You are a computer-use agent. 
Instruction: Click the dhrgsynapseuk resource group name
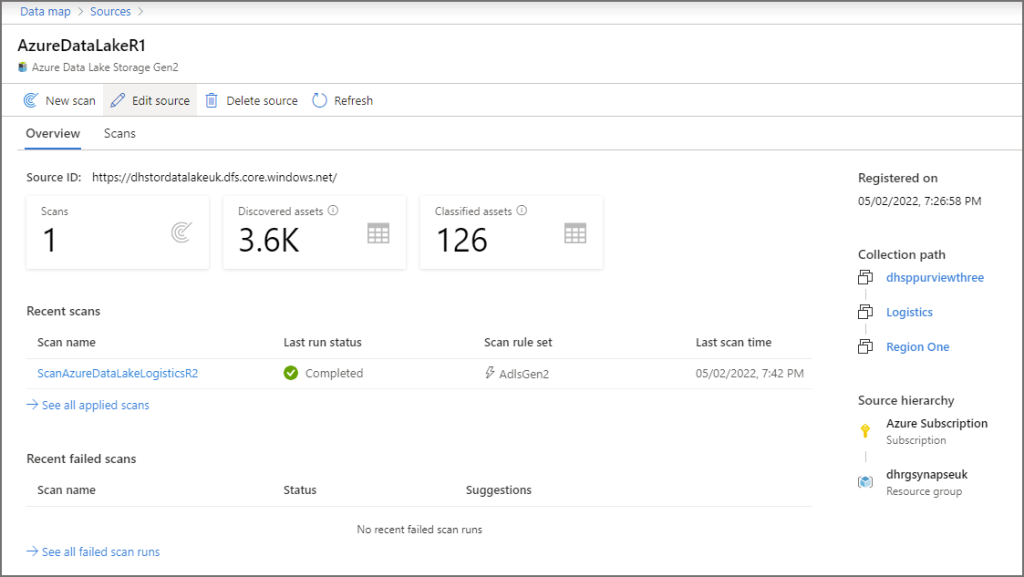coord(927,475)
